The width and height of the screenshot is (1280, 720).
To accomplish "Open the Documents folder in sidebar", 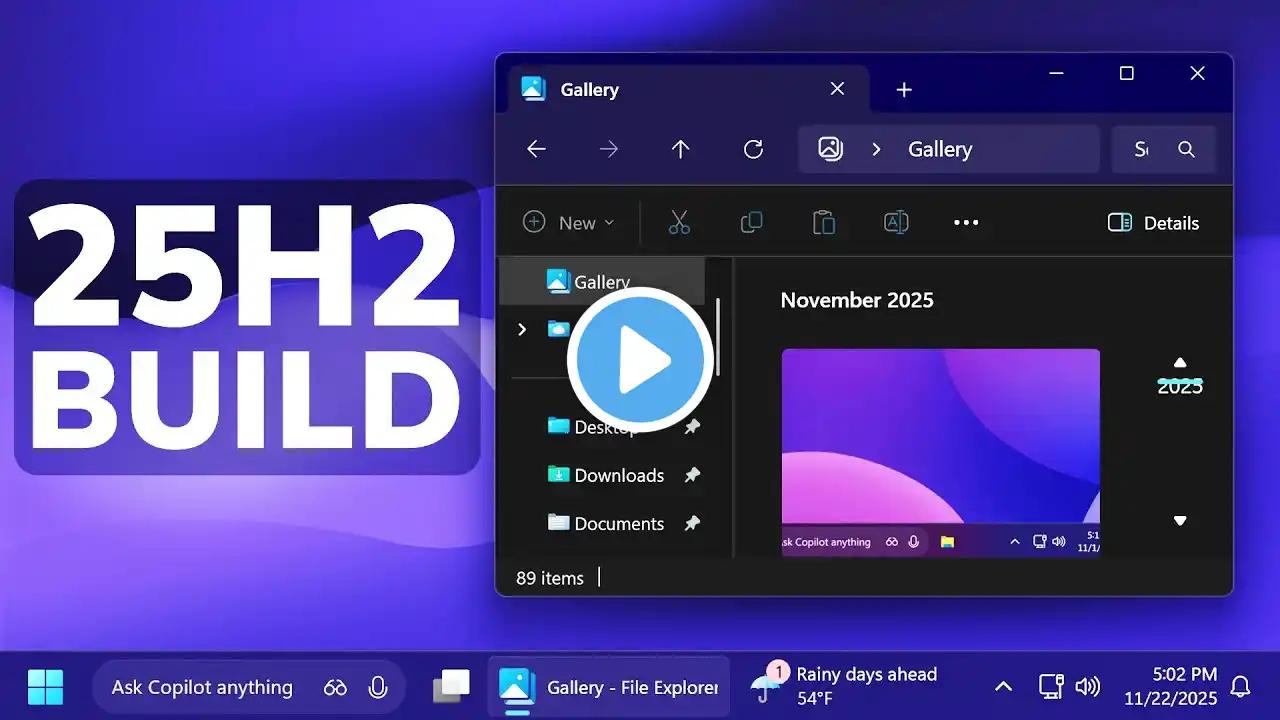I will click(x=605, y=523).
